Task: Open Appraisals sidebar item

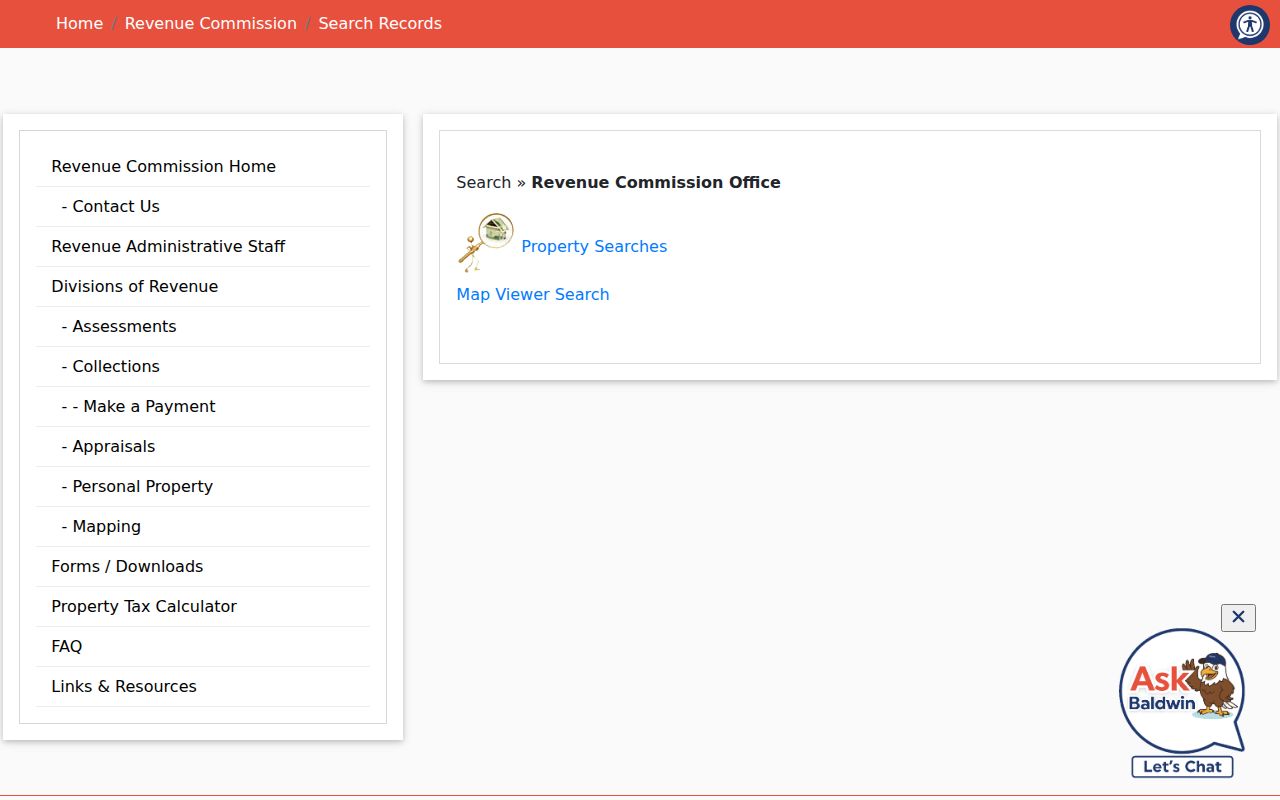Action: coord(203,446)
